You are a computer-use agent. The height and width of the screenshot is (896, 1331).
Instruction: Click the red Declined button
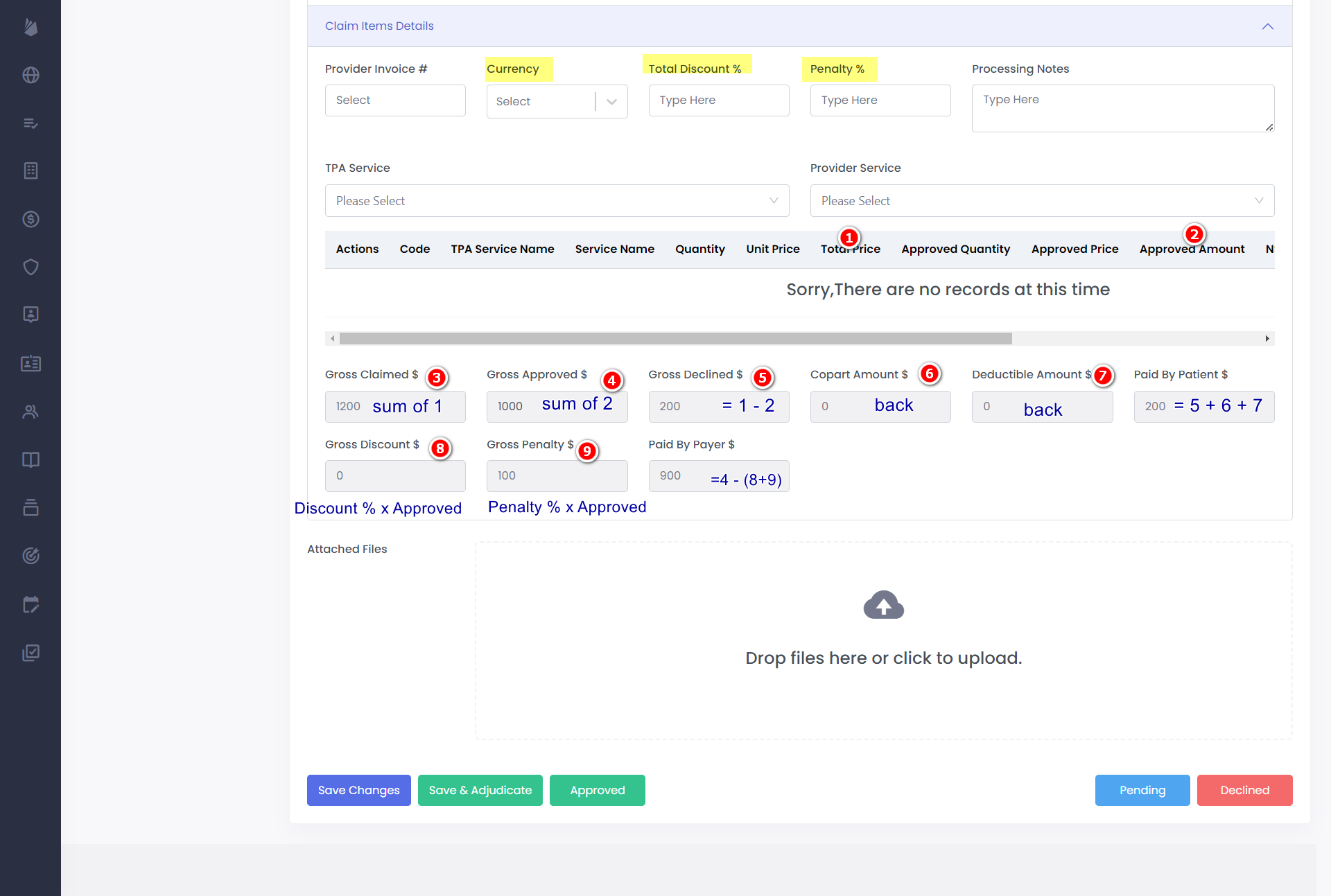point(1244,790)
